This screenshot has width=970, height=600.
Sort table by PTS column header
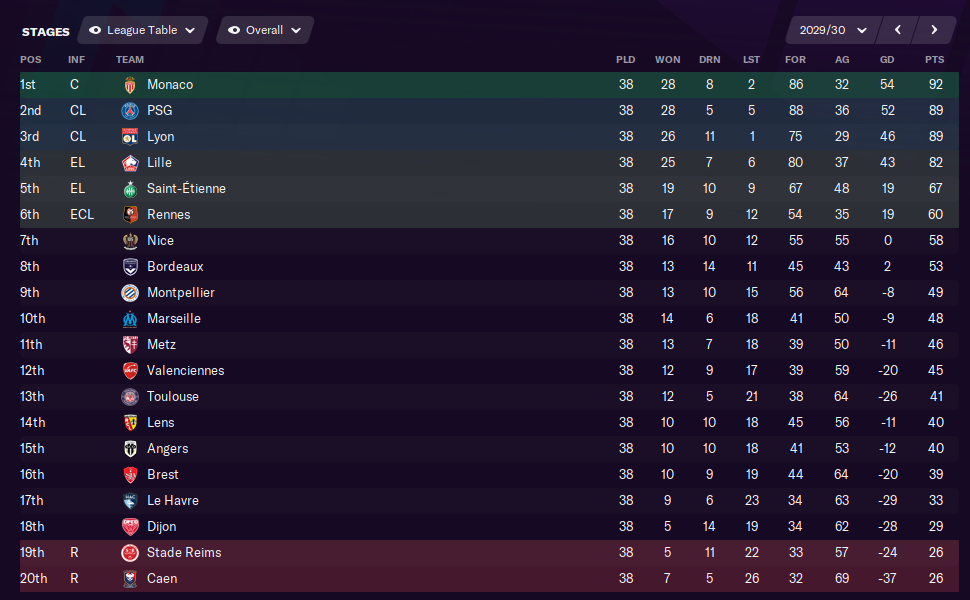tap(934, 59)
